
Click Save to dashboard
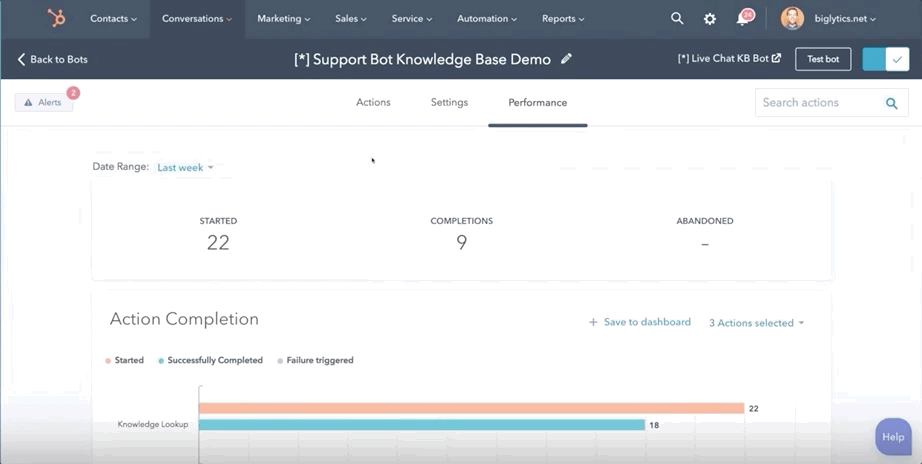pyautogui.click(x=640, y=322)
